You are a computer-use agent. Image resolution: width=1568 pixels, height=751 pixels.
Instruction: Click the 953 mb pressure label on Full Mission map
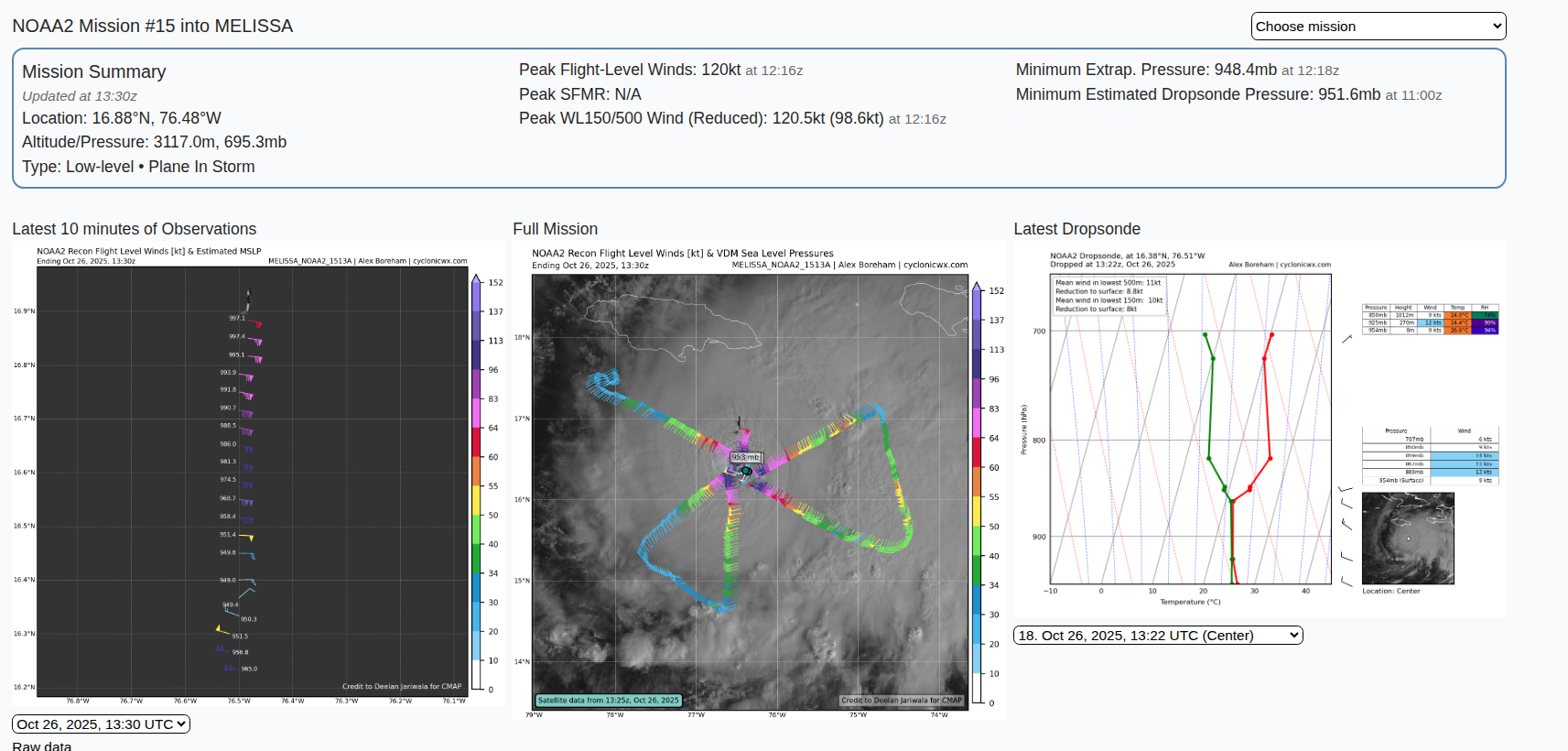pyautogui.click(x=745, y=457)
